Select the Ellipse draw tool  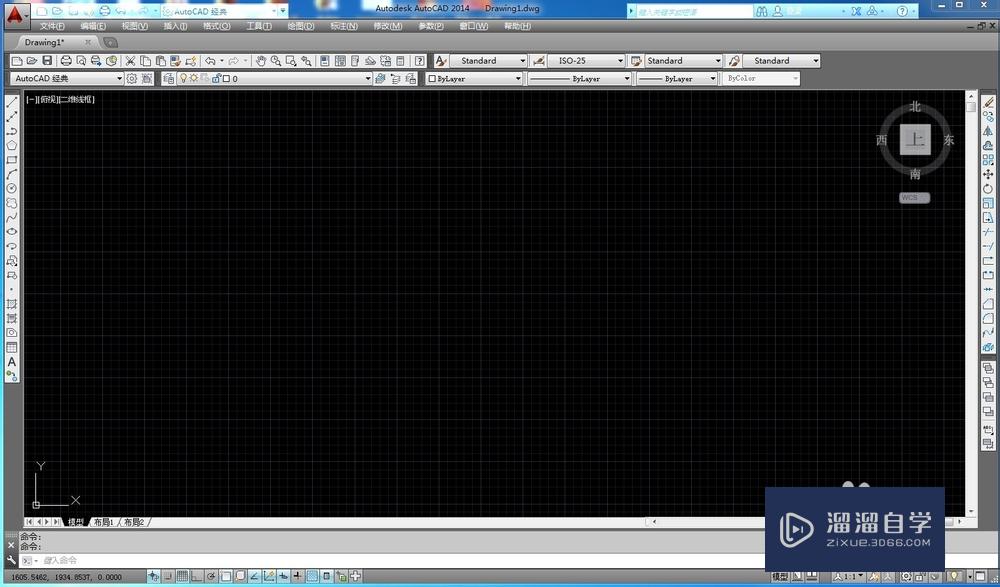pos(11,232)
